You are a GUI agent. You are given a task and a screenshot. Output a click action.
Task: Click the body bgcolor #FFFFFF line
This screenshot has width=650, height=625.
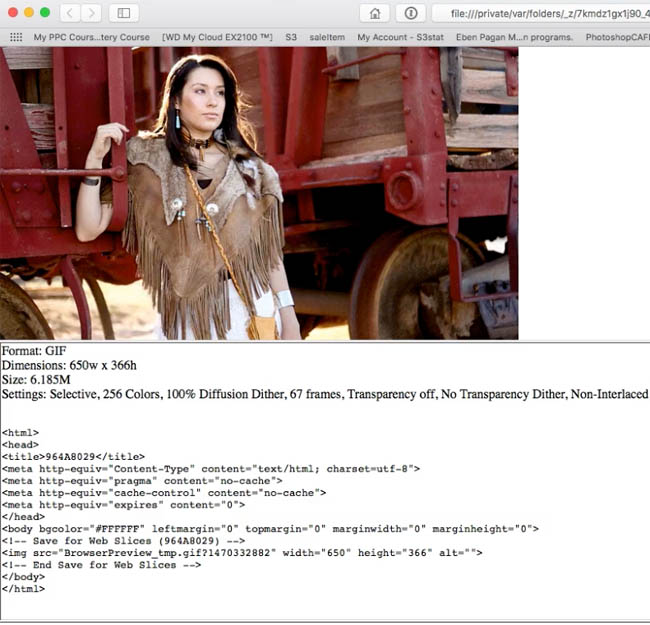[x=270, y=529]
